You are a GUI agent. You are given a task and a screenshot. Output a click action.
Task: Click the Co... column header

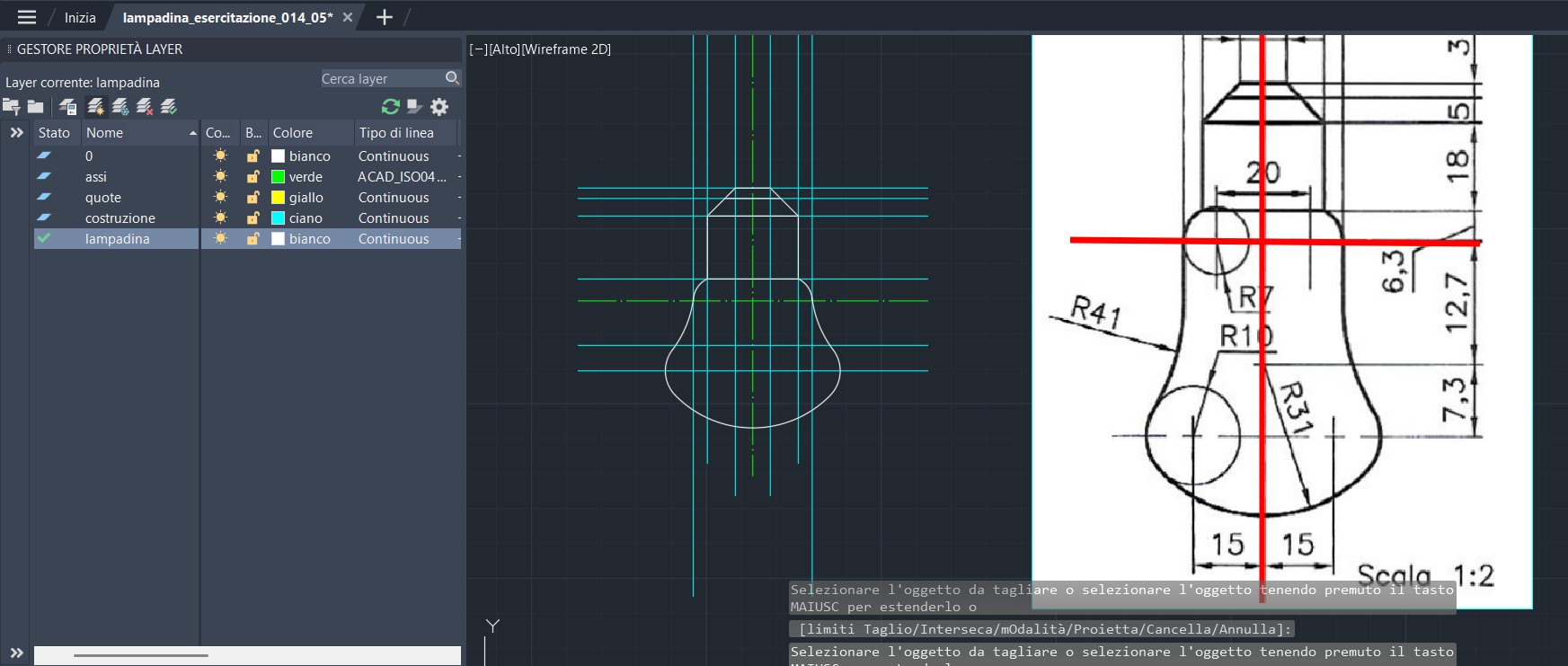coord(220,132)
